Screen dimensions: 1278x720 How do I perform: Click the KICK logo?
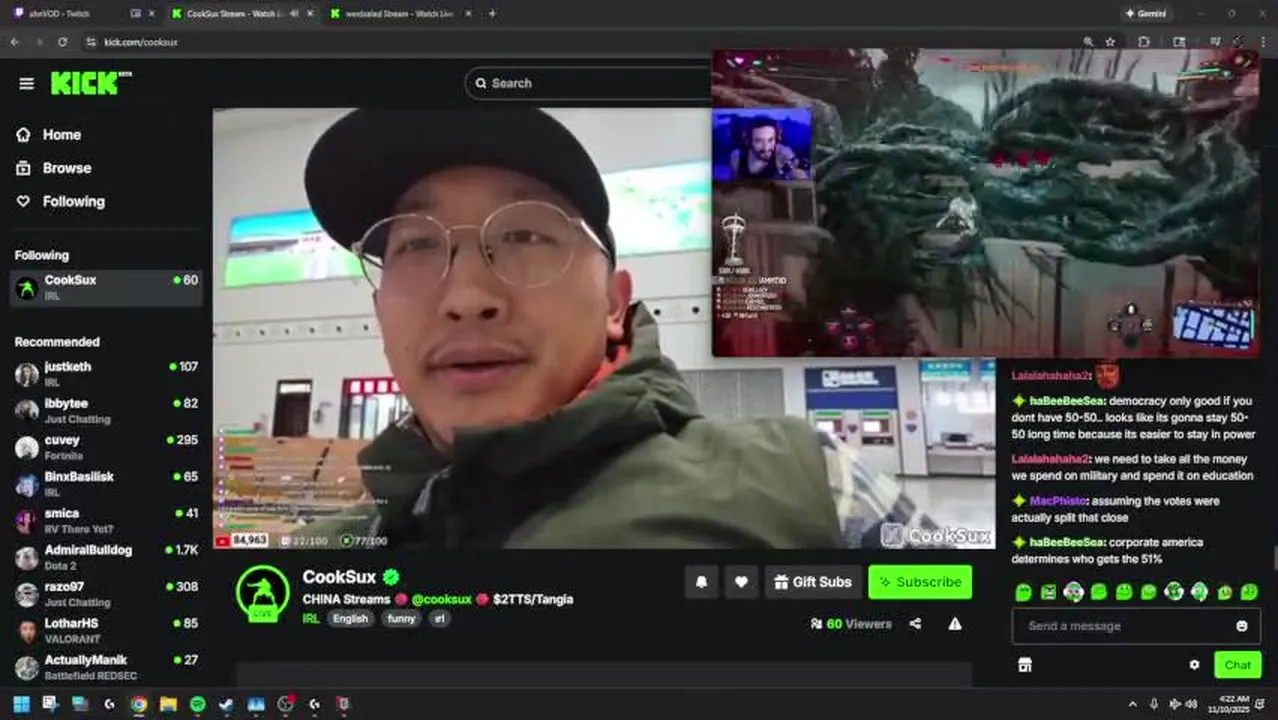(x=90, y=83)
